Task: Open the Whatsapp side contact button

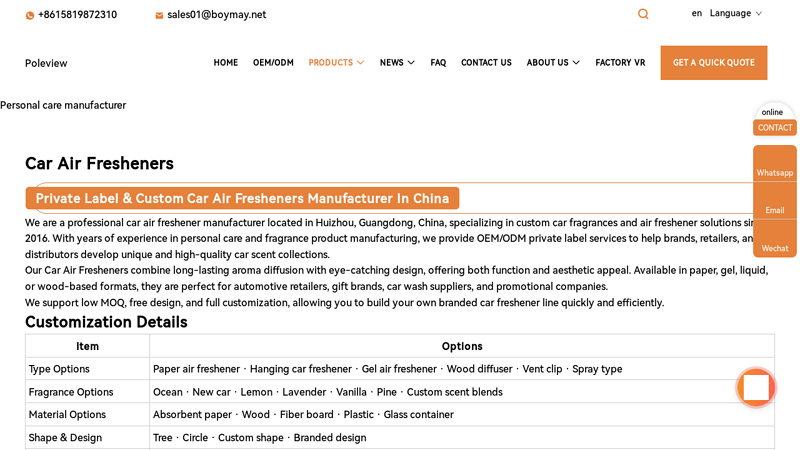Action: [774, 164]
